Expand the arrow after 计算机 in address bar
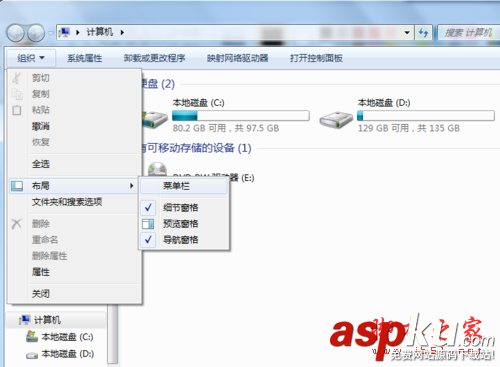This screenshot has width=500, height=367. point(122,32)
